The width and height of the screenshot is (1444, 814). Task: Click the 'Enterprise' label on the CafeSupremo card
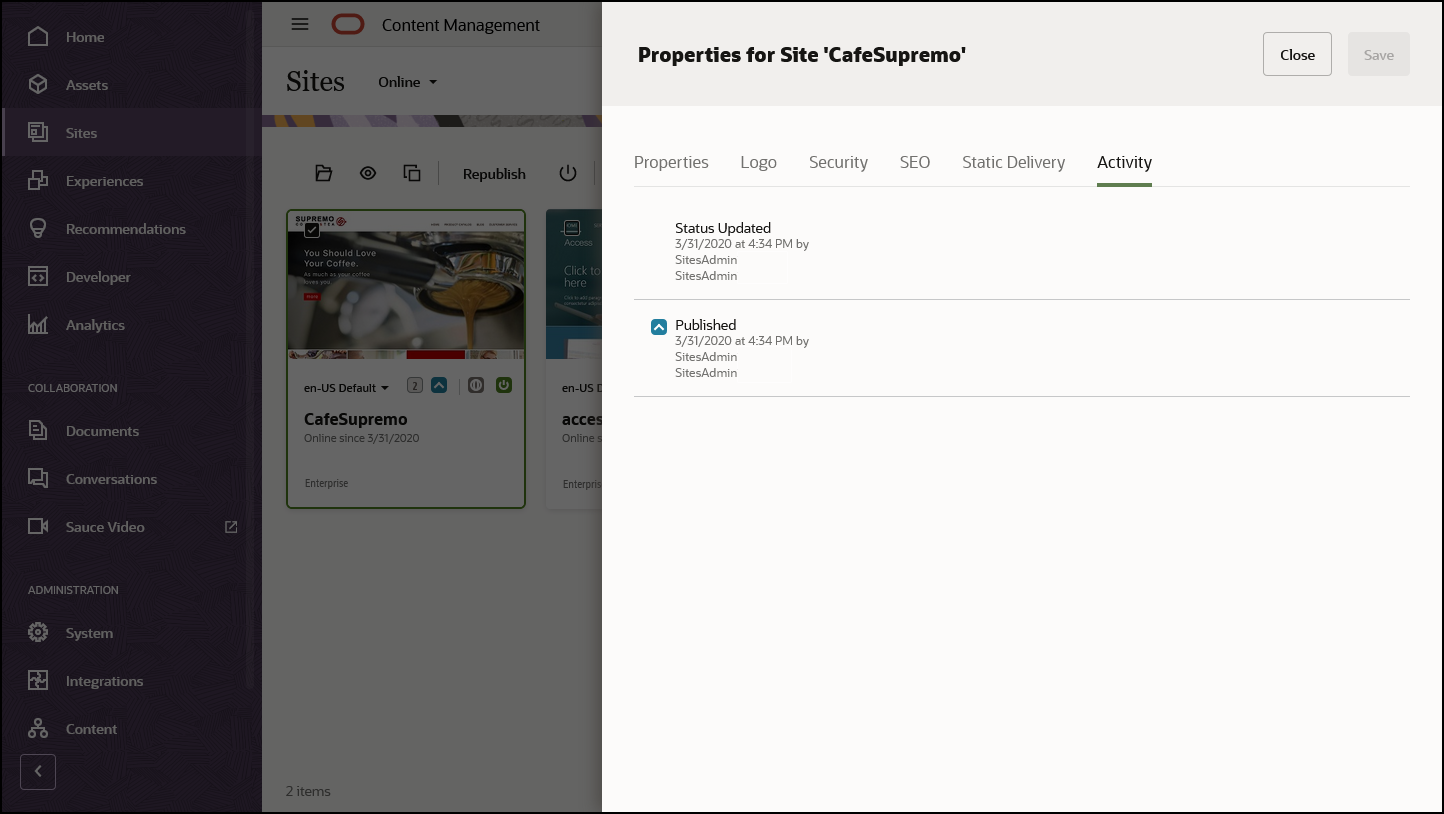click(326, 483)
